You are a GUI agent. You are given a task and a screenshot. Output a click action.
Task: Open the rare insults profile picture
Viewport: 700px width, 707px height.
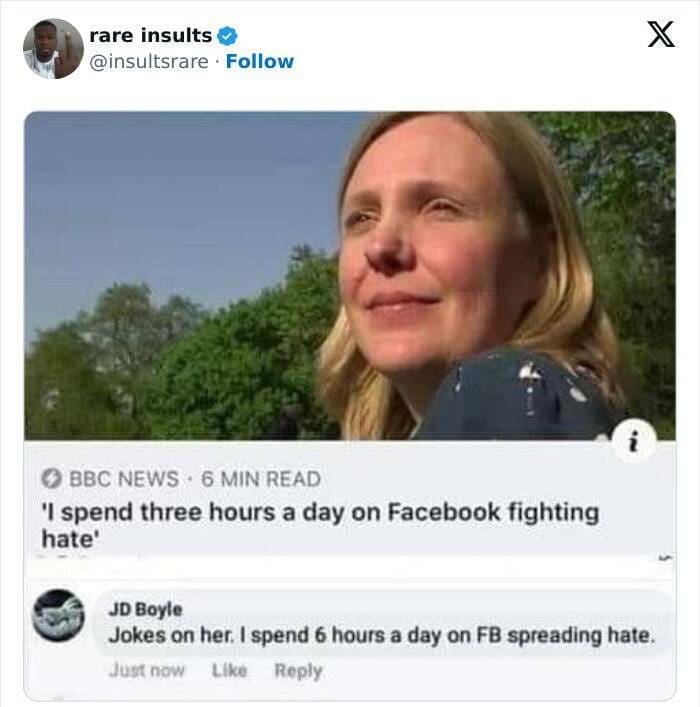[53, 48]
